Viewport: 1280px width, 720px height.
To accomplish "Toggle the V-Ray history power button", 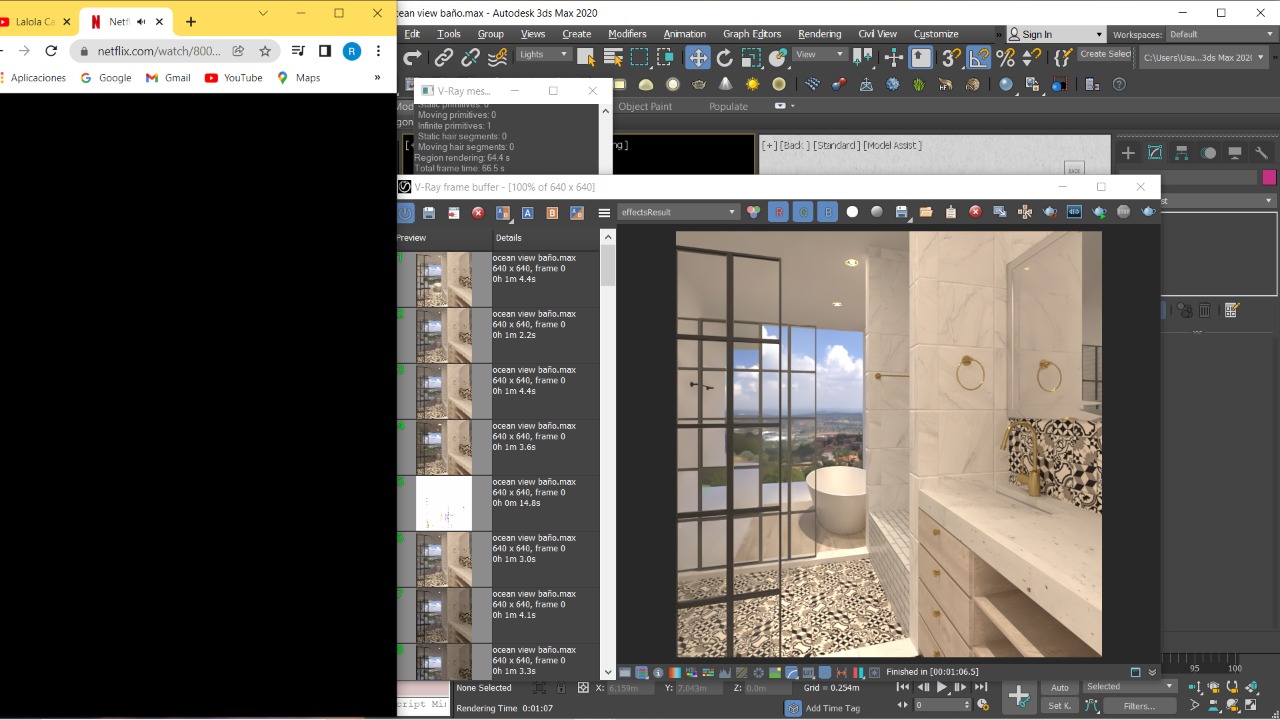I will pyautogui.click(x=405, y=212).
